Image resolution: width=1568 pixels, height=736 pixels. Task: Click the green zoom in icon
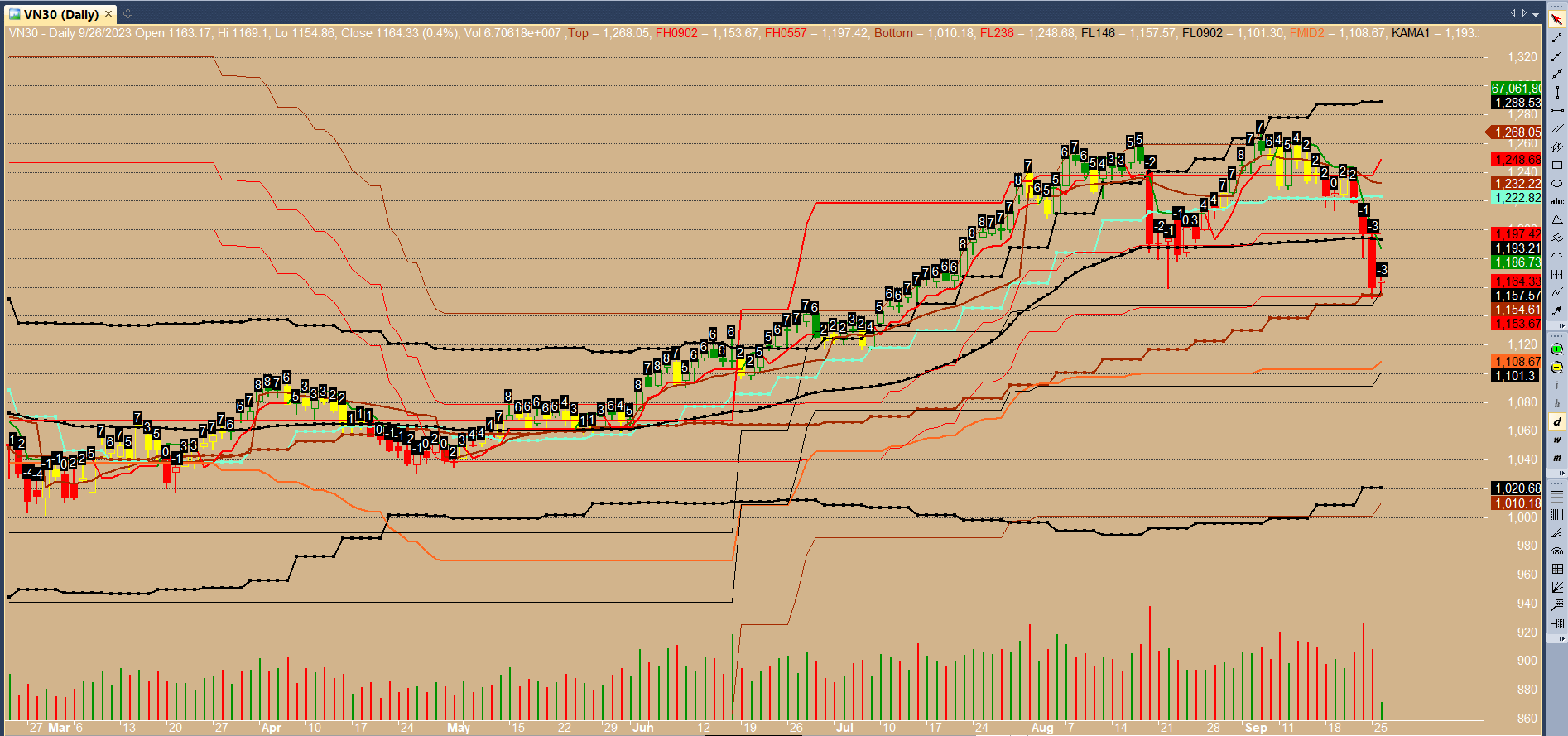point(1556,349)
